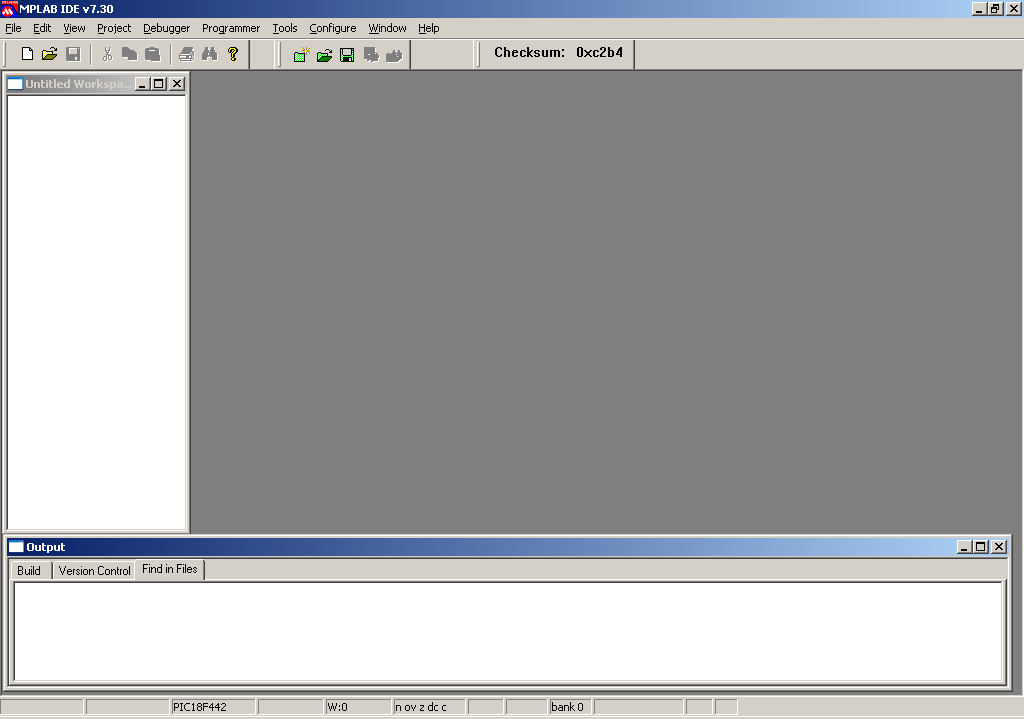The width and height of the screenshot is (1024, 719).
Task: Open the Window menu
Action: [387, 28]
